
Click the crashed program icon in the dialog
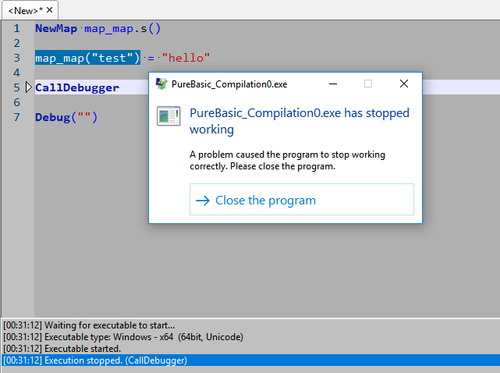[x=169, y=116]
